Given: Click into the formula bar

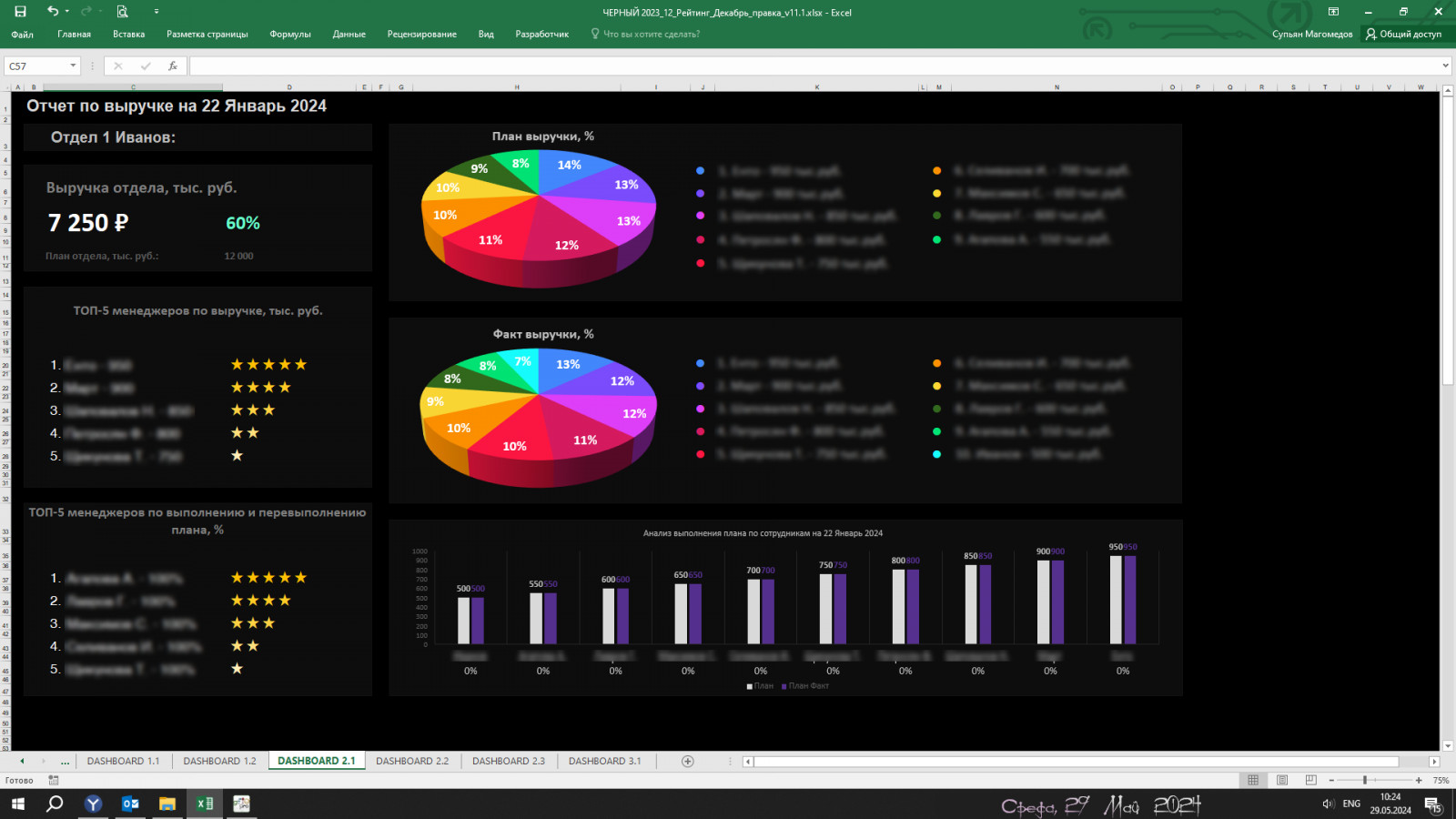Looking at the screenshot, I should coord(814,66).
